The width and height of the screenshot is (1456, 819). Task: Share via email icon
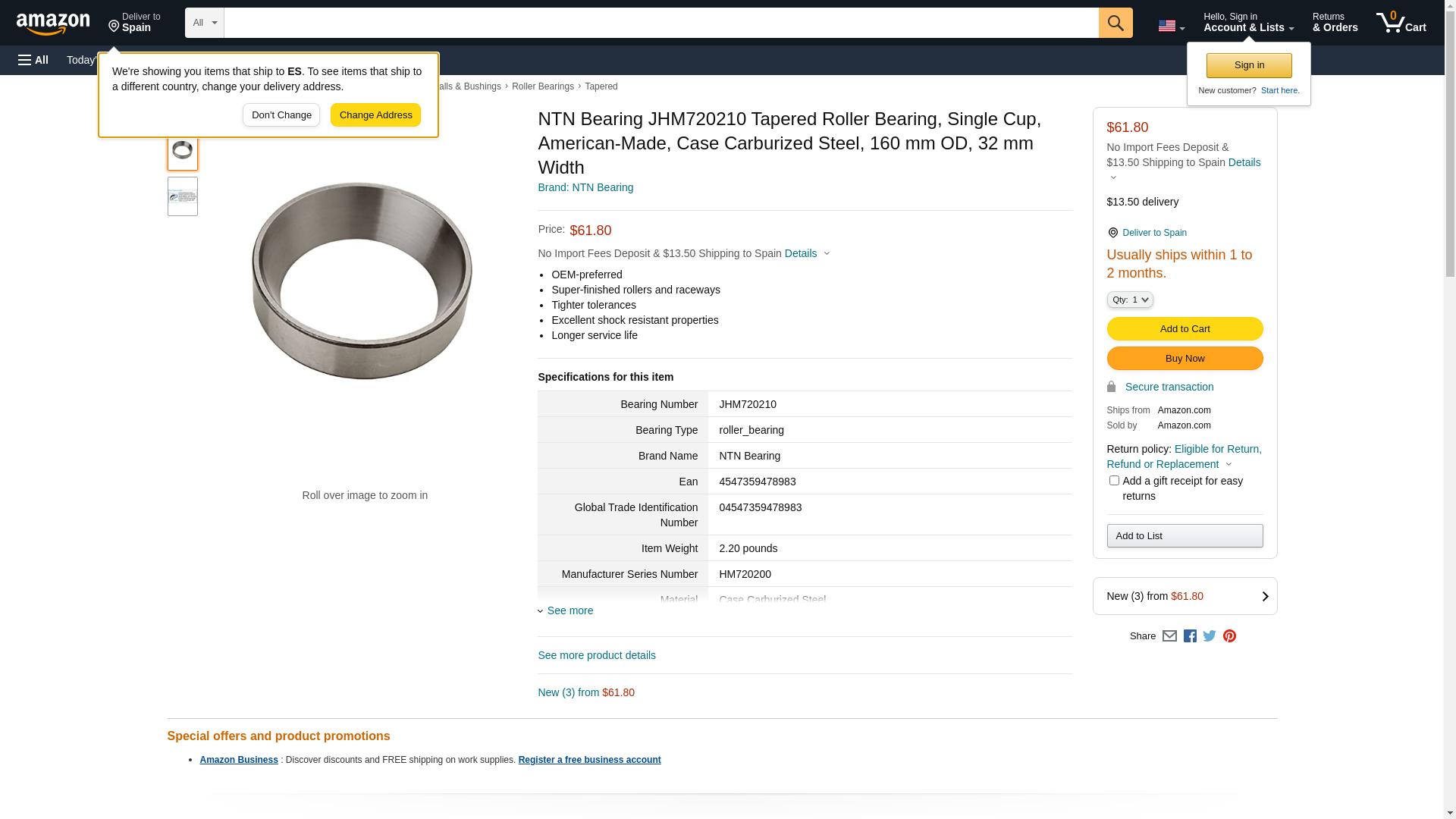(x=1169, y=636)
